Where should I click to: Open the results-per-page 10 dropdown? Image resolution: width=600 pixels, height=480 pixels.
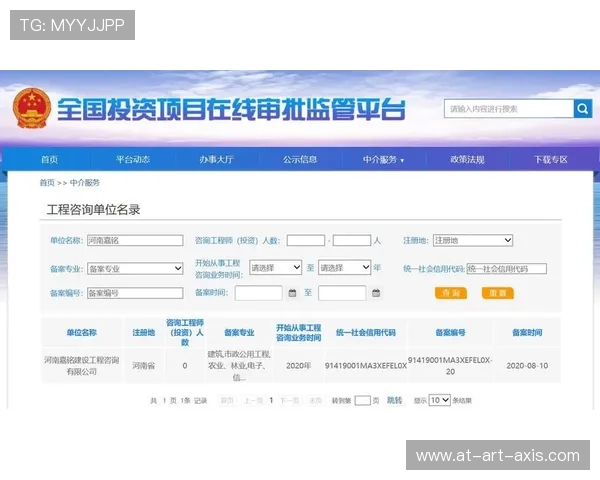tap(440, 400)
